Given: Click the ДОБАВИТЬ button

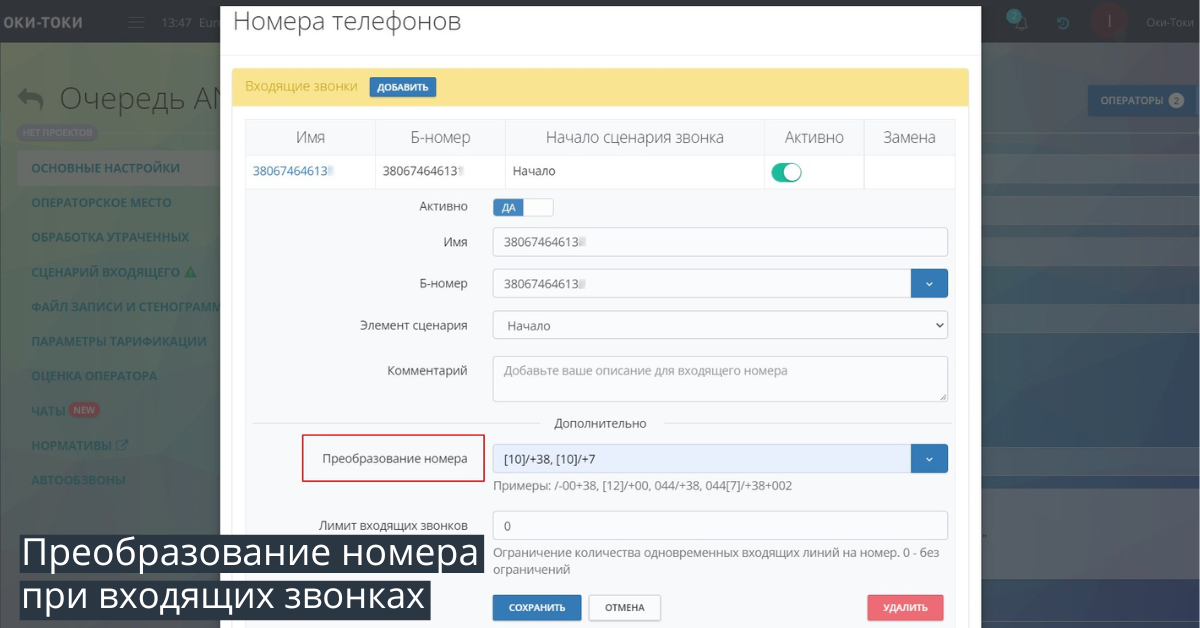Looking at the screenshot, I should [403, 87].
